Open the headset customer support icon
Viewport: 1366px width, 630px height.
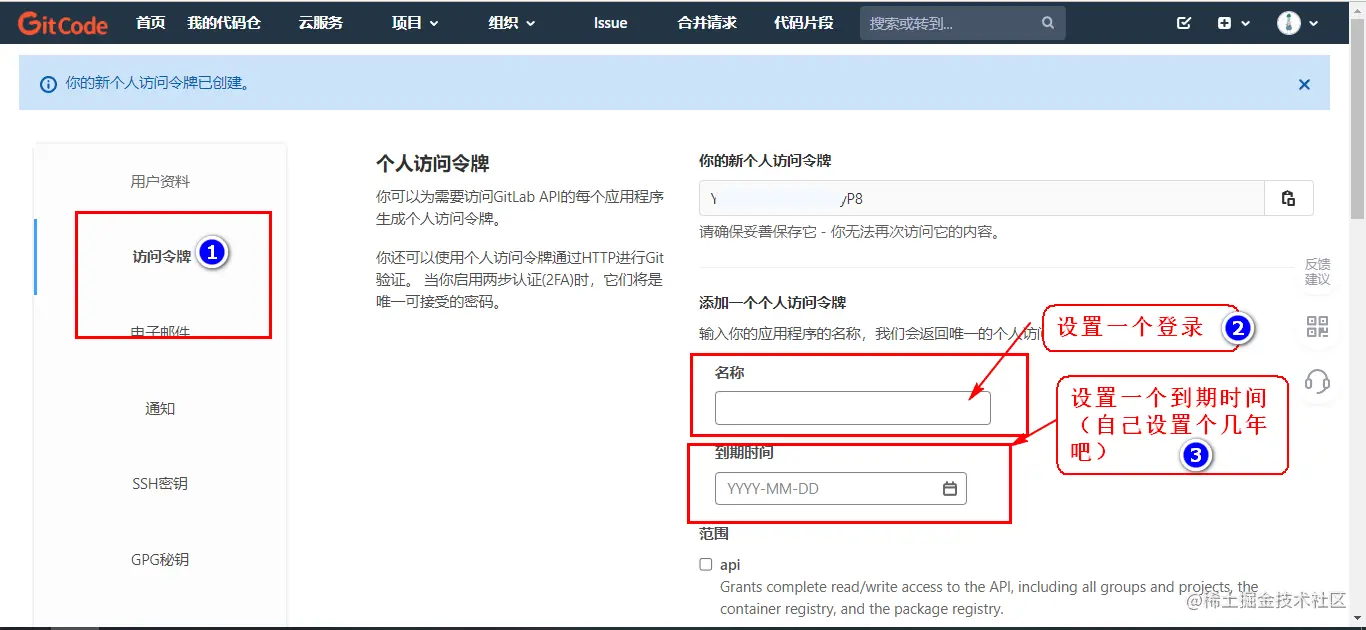pos(1317,381)
